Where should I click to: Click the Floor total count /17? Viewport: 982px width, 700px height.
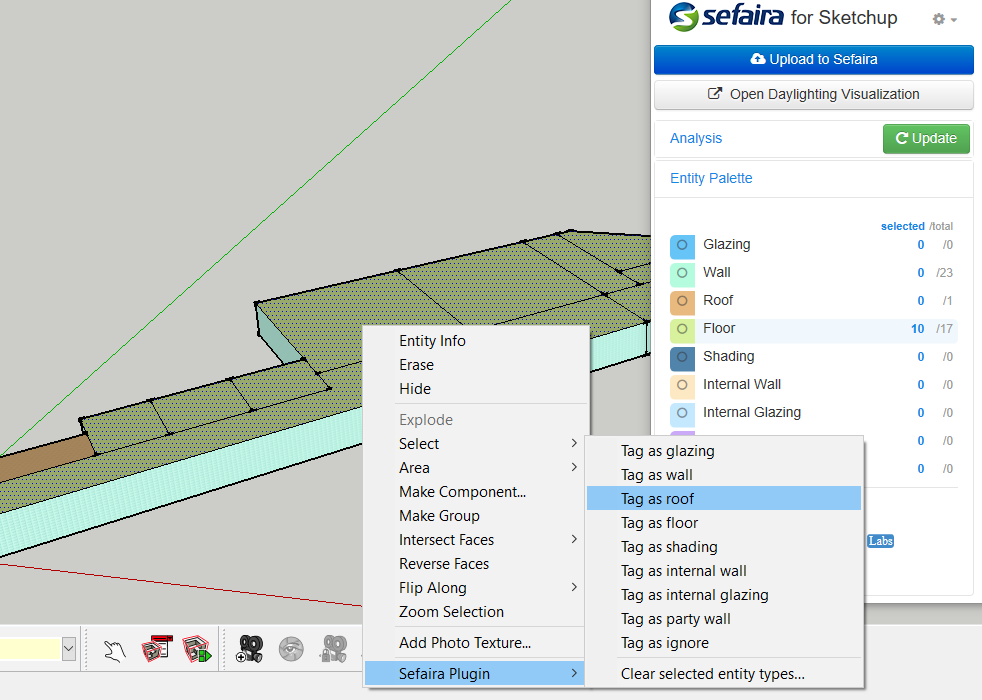(944, 329)
